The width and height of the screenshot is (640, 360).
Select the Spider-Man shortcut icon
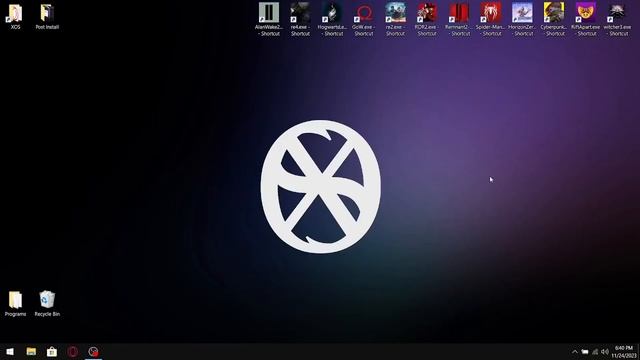(490, 19)
